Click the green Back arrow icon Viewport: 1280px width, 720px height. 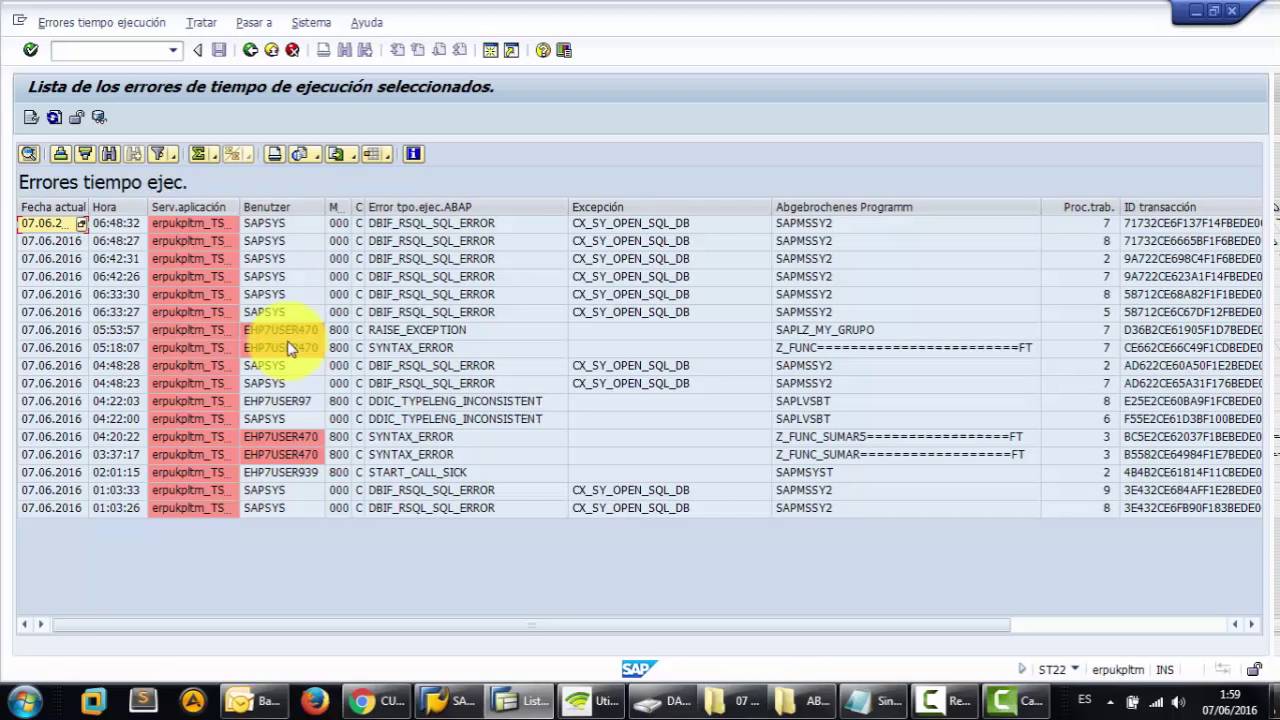[250, 50]
